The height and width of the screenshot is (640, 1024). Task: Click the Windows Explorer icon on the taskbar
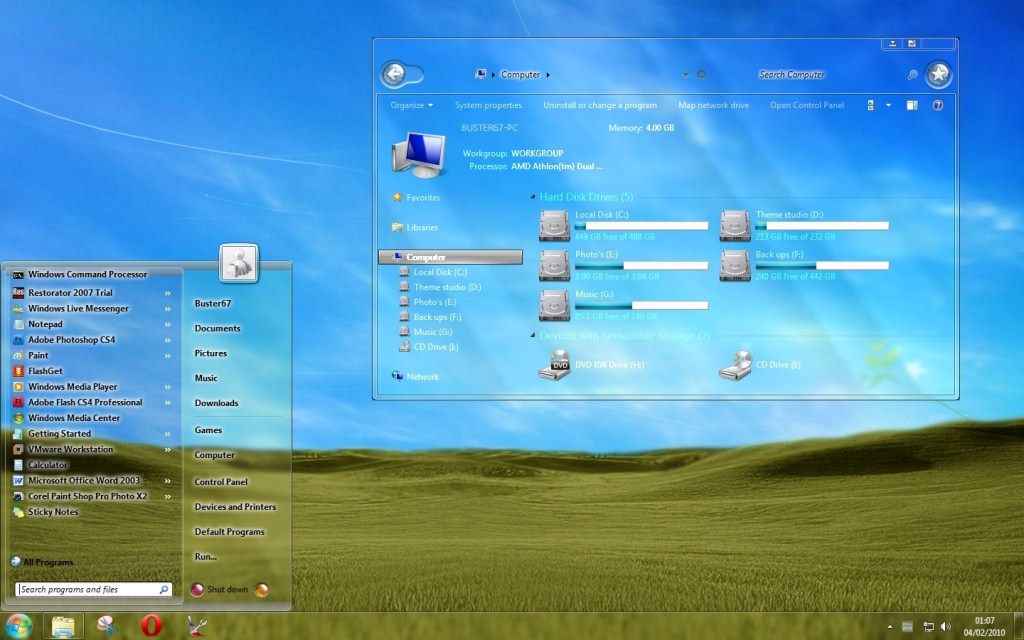coord(62,626)
